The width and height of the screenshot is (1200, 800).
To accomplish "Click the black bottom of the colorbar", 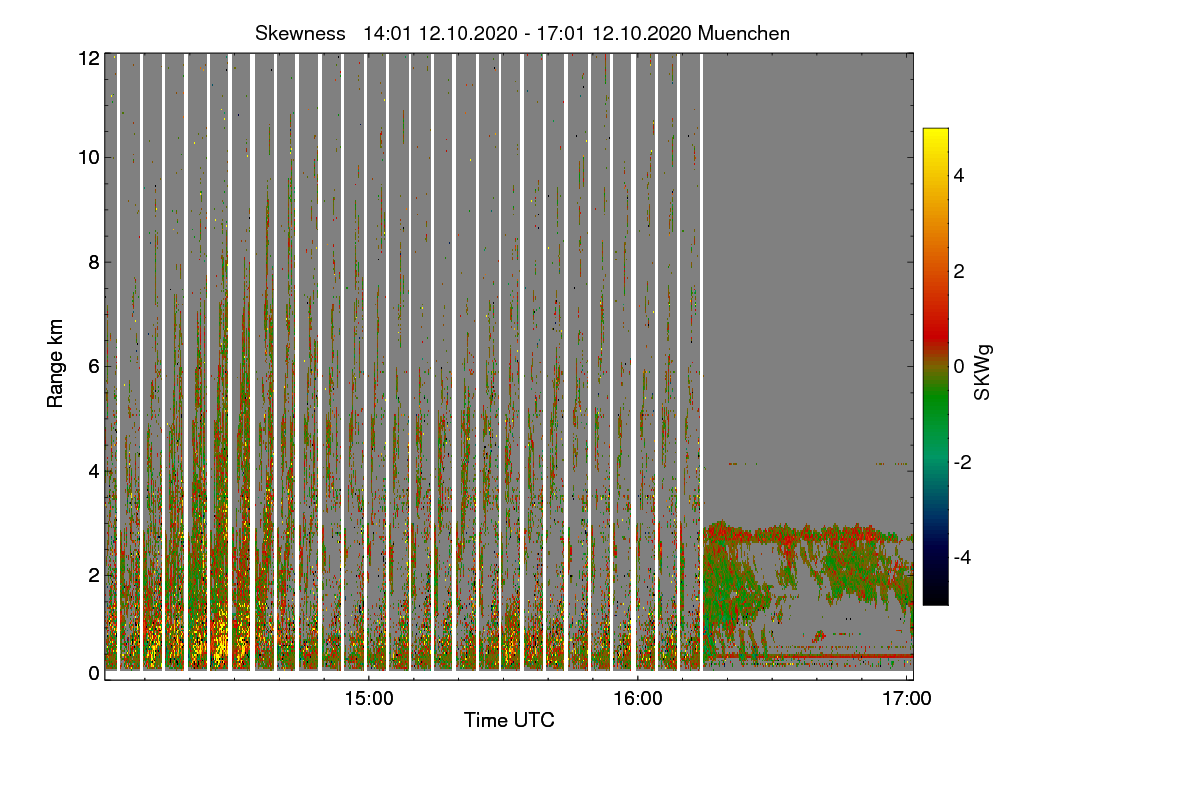I will tap(935, 592).
